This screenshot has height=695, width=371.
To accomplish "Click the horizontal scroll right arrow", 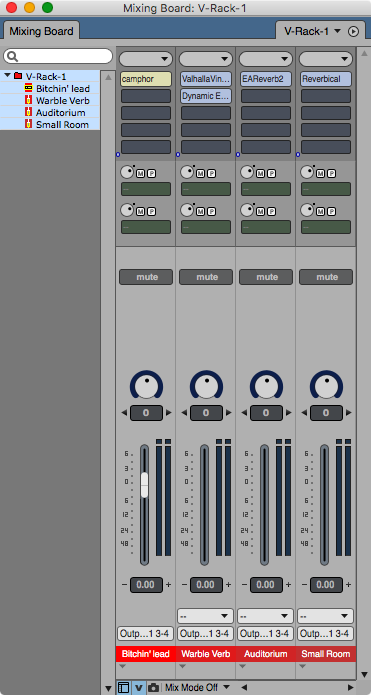I will 351,687.
